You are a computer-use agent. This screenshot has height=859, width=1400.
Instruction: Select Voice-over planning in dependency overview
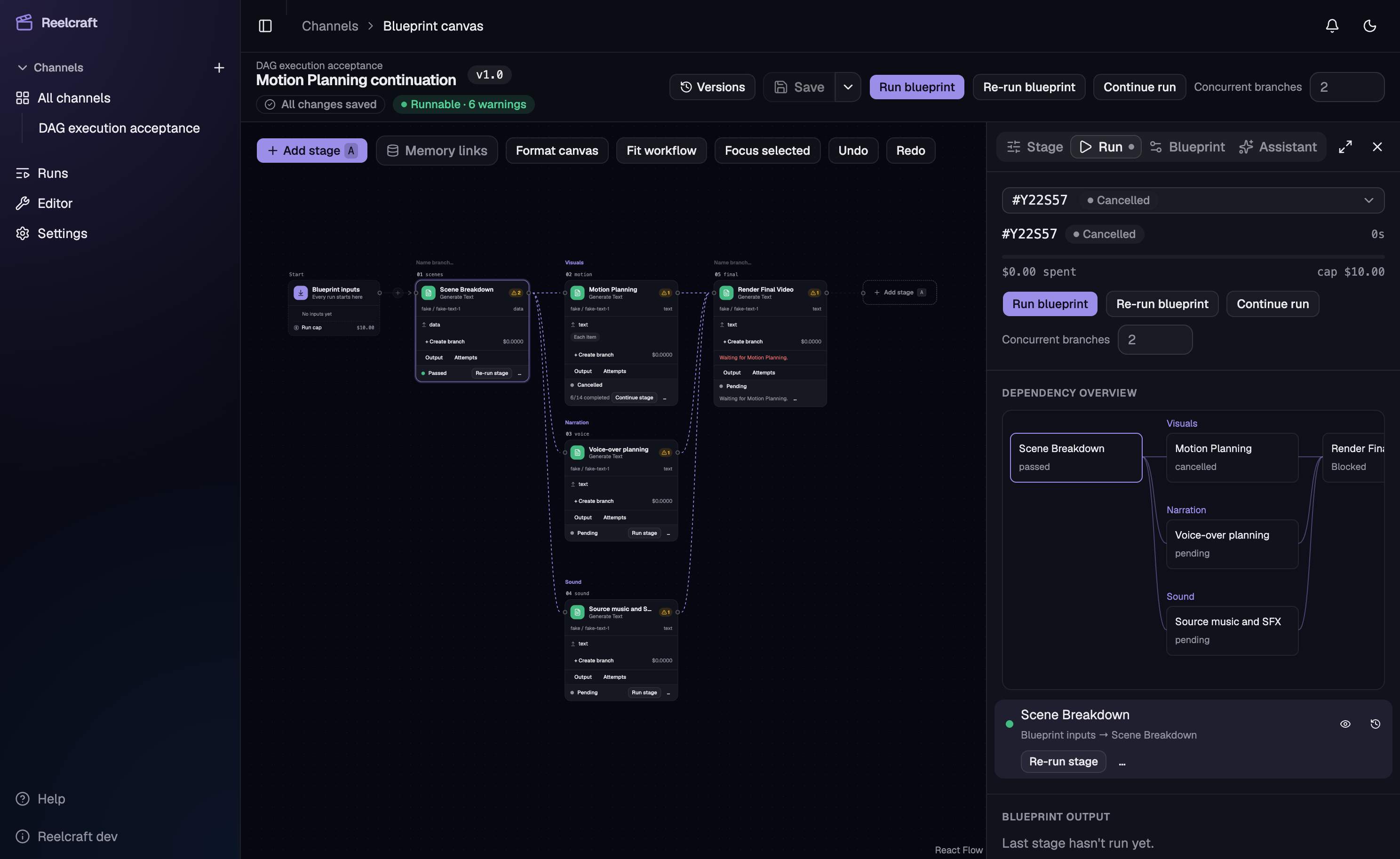coord(1232,544)
